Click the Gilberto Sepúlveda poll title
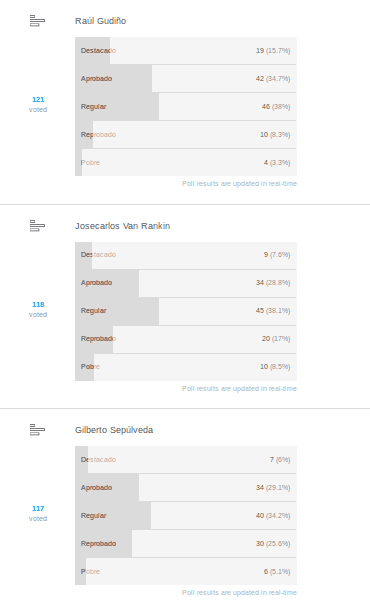 pos(114,430)
